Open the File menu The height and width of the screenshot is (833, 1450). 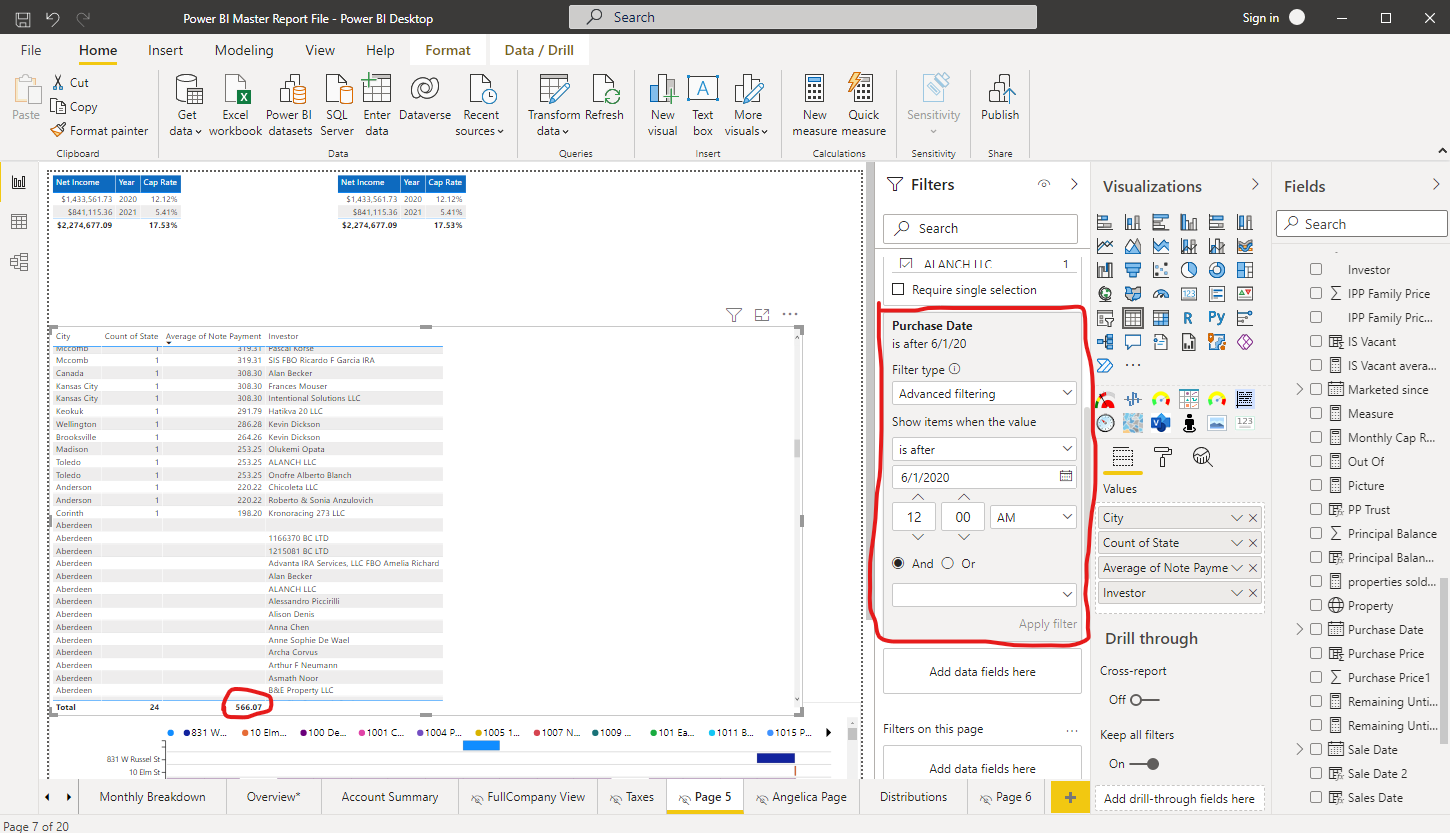click(31, 50)
